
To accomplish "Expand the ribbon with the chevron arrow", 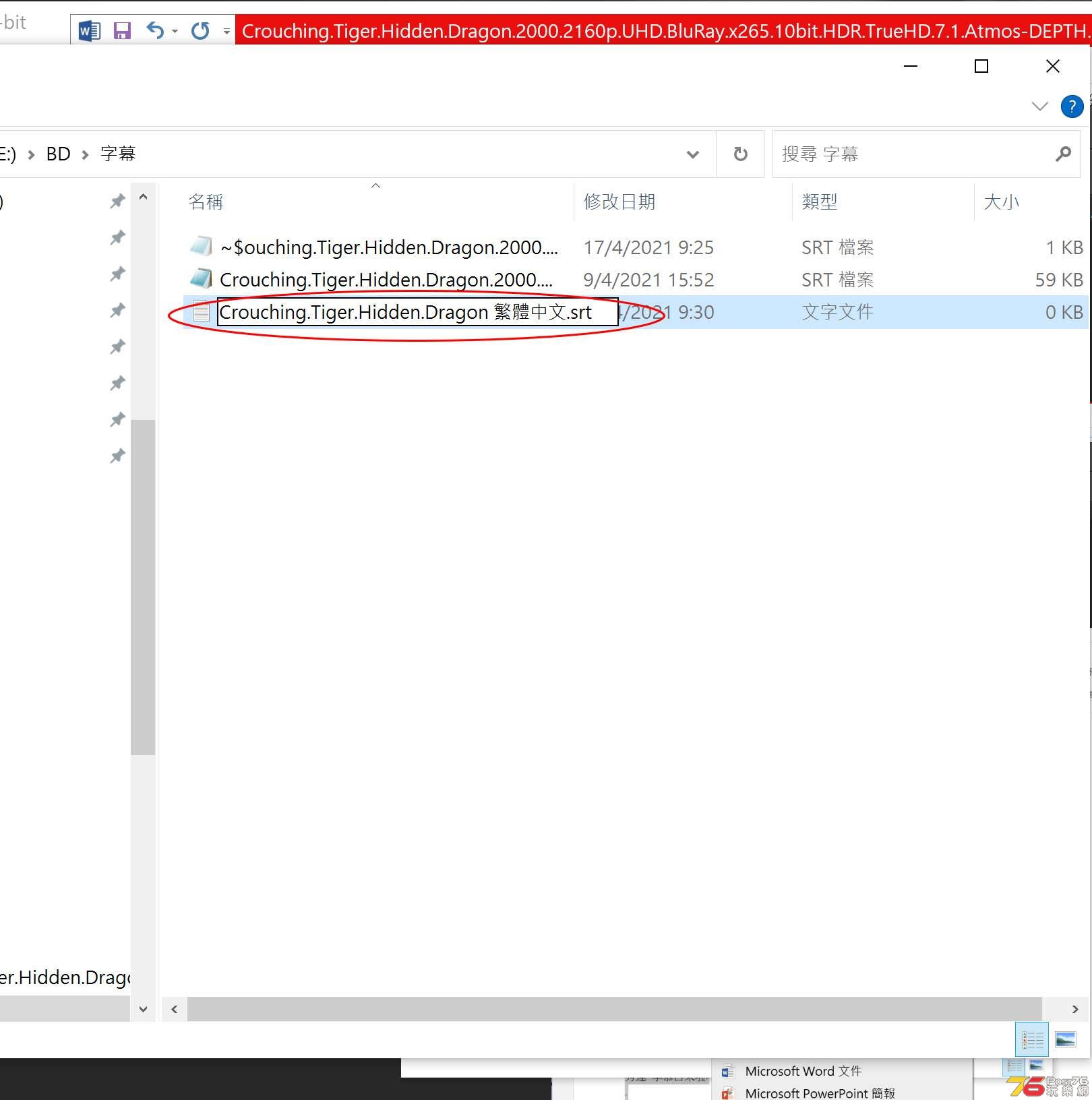I will click(x=1040, y=106).
